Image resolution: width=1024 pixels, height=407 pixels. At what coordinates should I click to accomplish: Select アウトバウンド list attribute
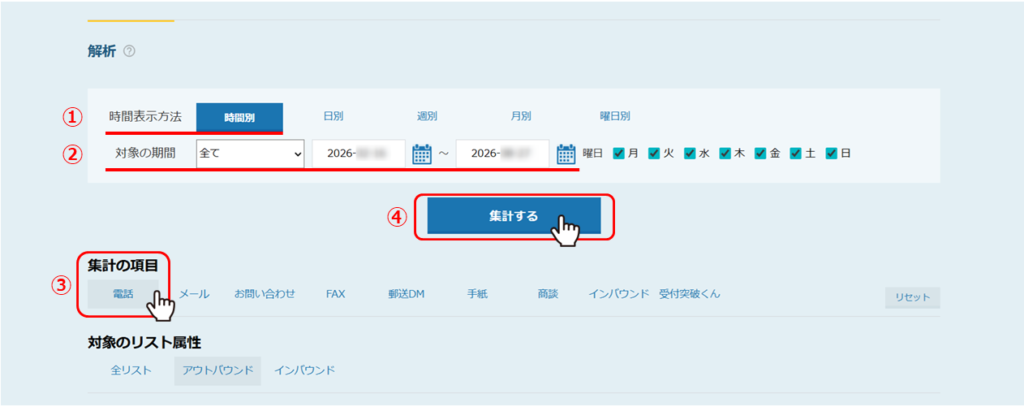pos(216,370)
